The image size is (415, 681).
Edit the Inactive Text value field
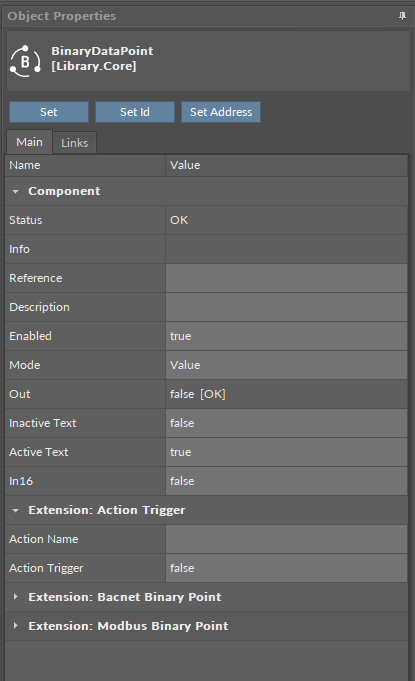[x=286, y=423]
